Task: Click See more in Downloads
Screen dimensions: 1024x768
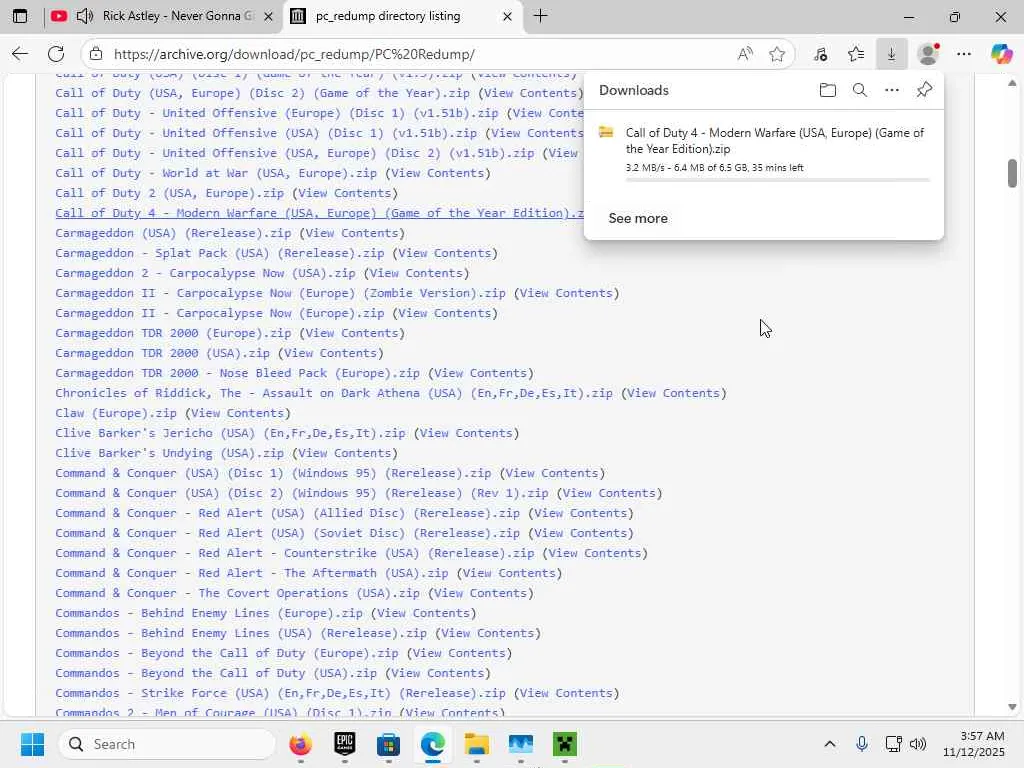Action: [x=638, y=218]
